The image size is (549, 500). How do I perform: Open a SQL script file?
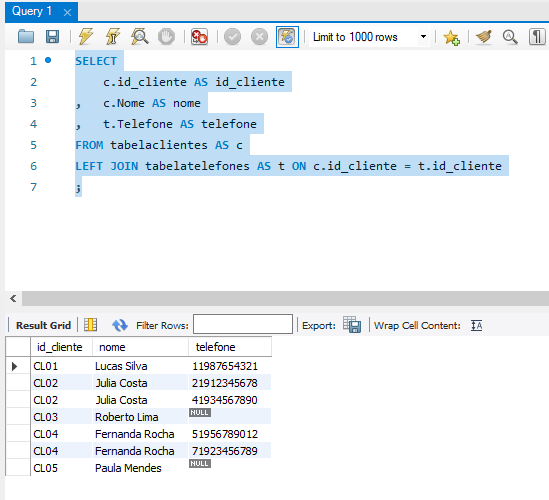pos(26,36)
